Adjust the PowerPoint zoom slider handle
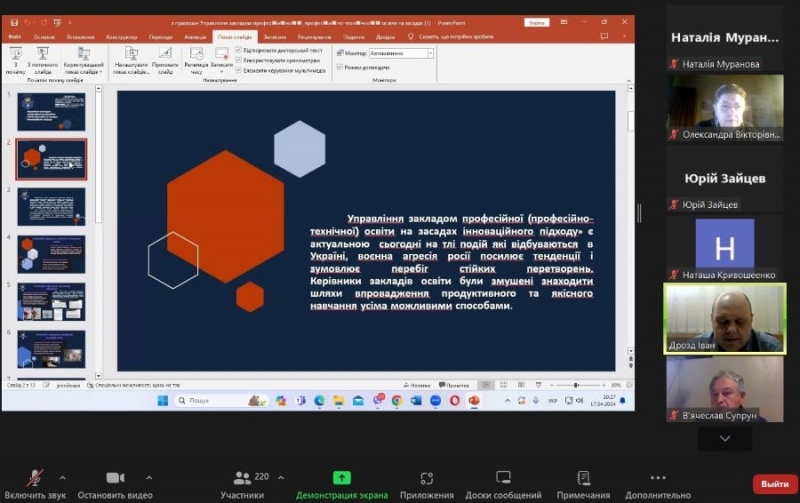The image size is (800, 503). coord(576,385)
